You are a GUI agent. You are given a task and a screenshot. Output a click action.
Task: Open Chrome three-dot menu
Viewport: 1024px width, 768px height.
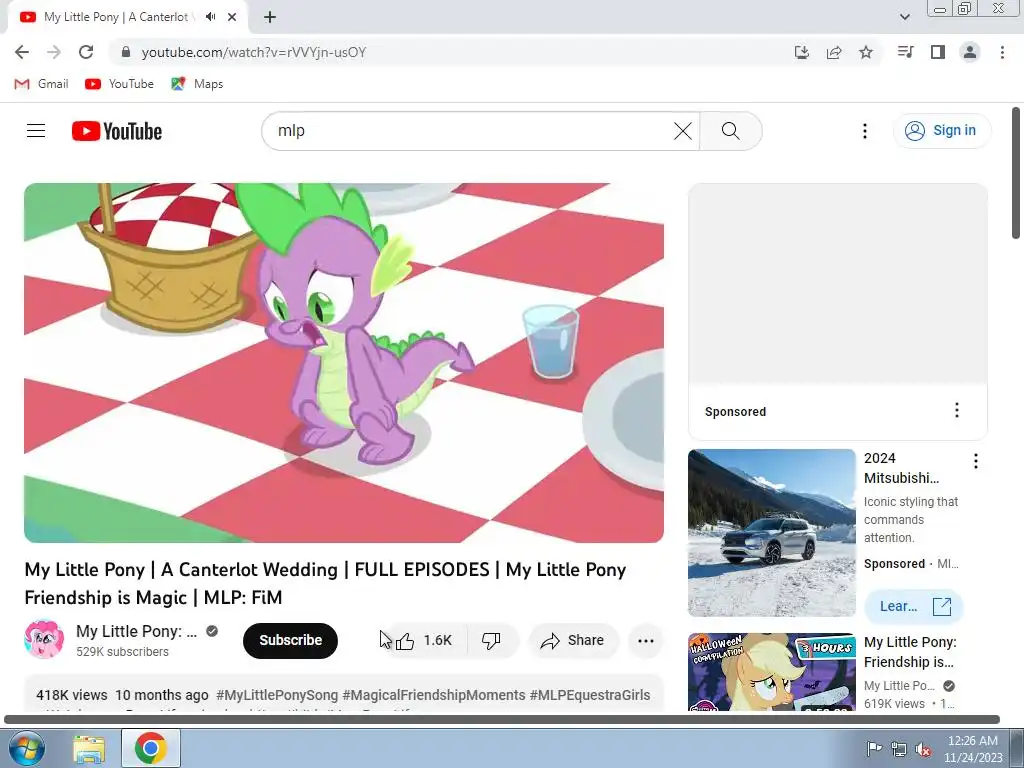[1002, 52]
